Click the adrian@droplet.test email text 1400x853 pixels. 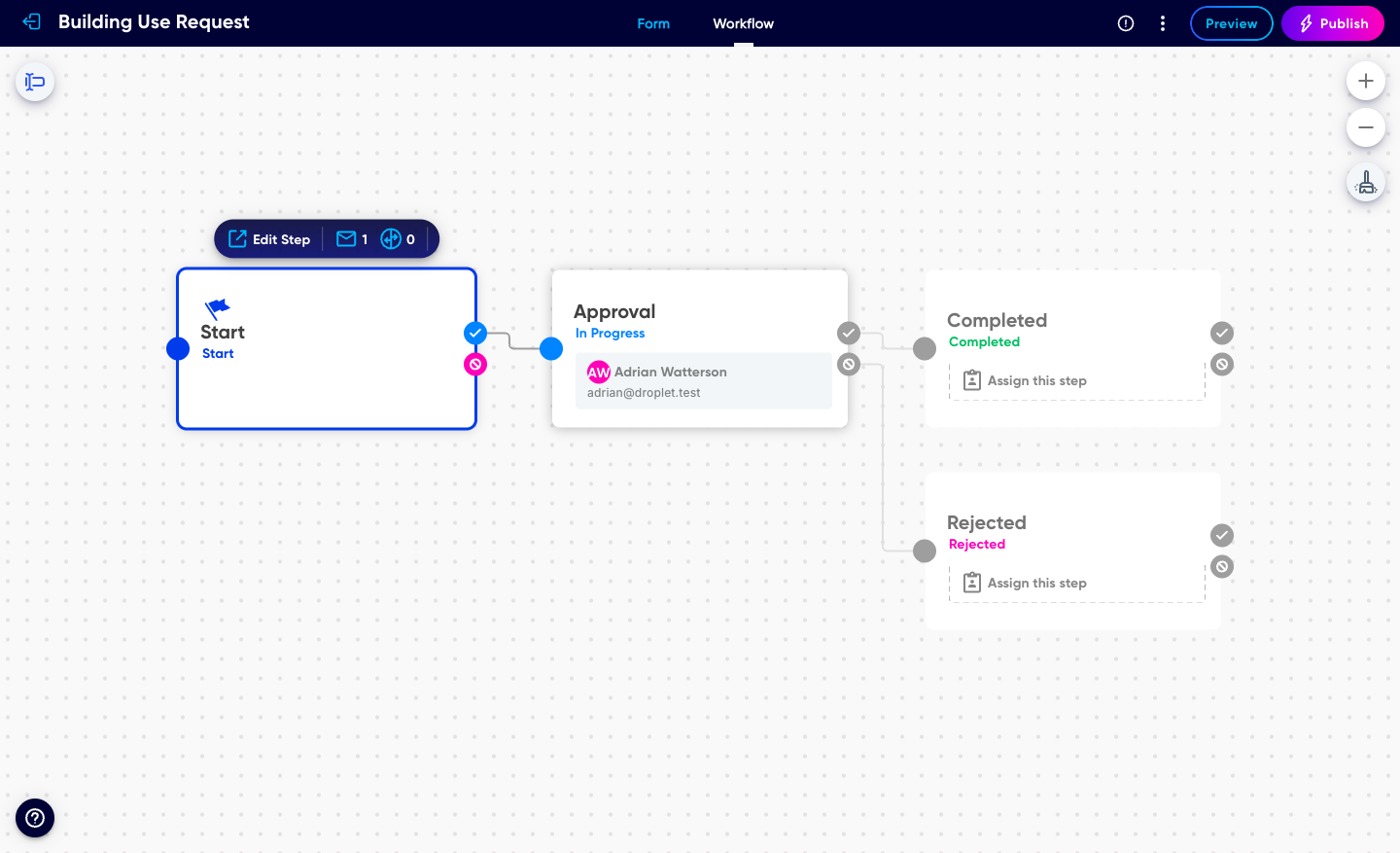[644, 393]
